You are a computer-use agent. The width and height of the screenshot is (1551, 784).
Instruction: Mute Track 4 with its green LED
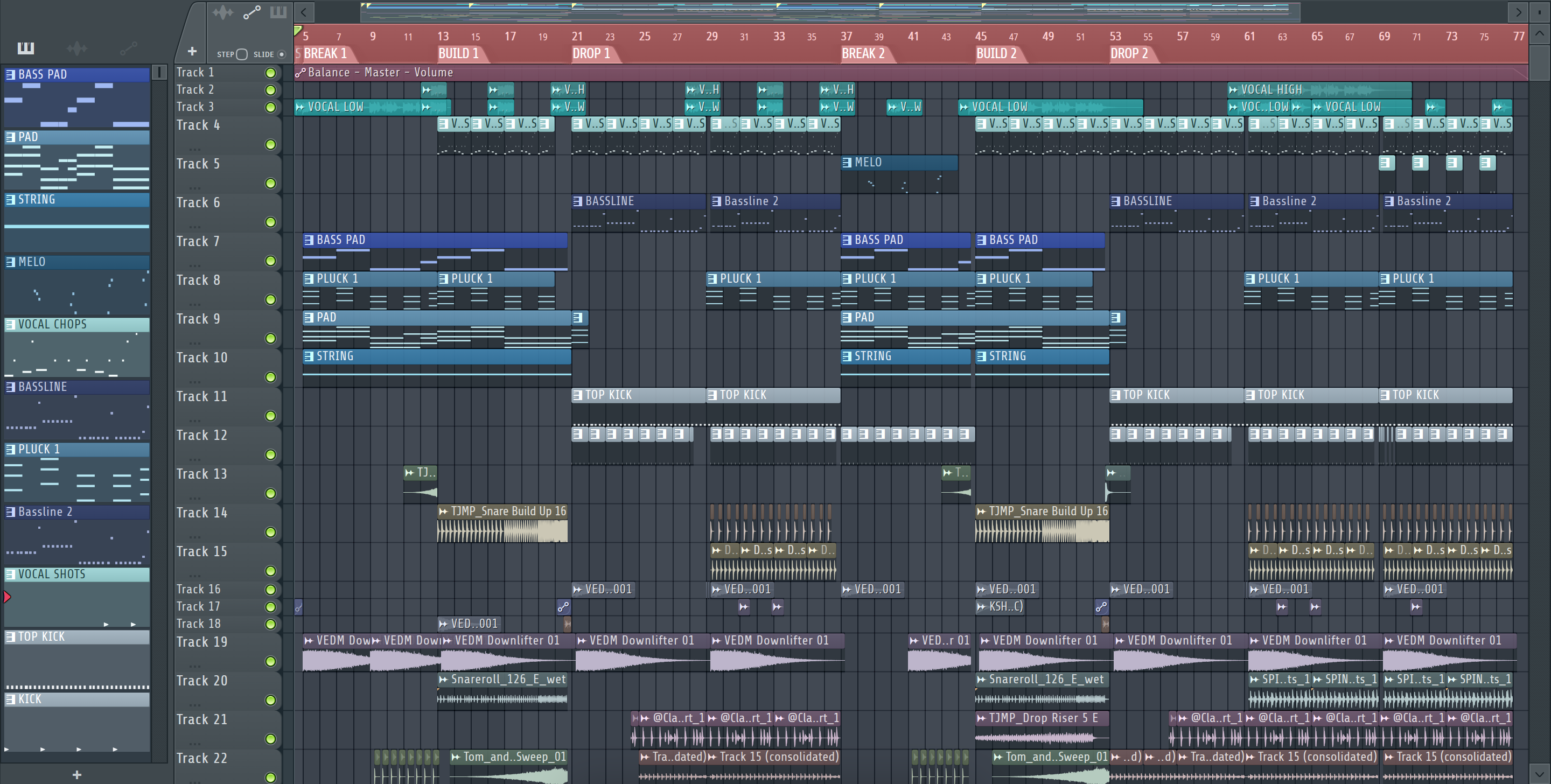271,144
